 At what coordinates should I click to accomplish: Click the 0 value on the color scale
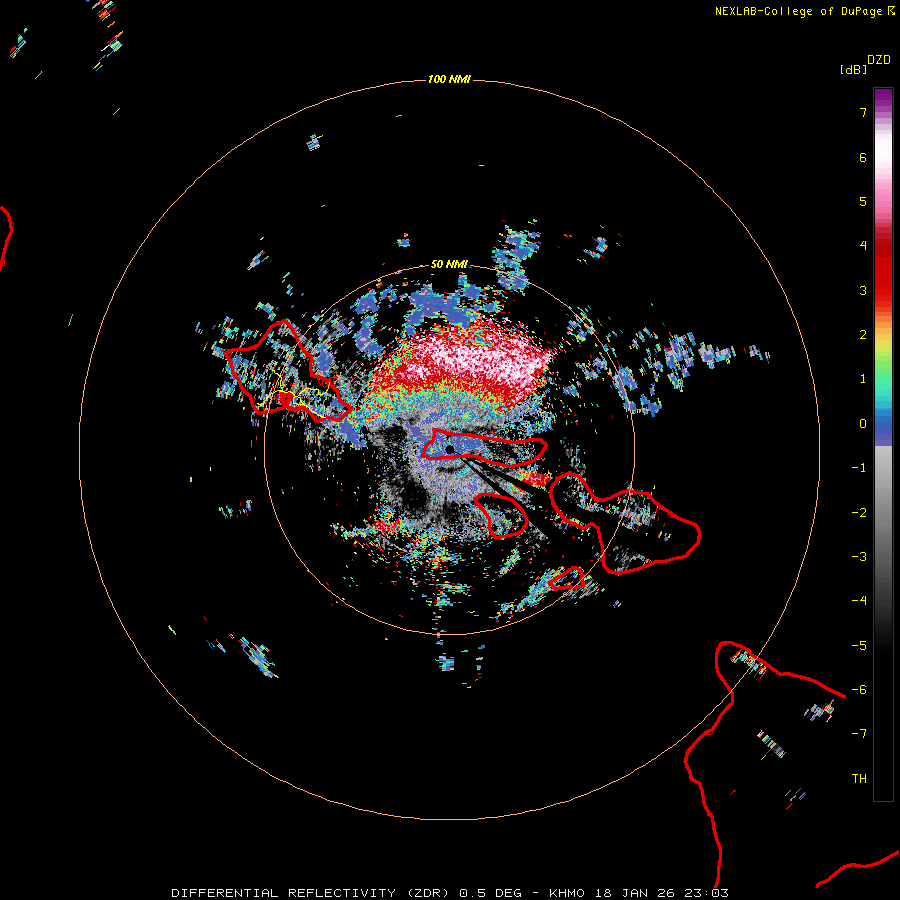863,424
